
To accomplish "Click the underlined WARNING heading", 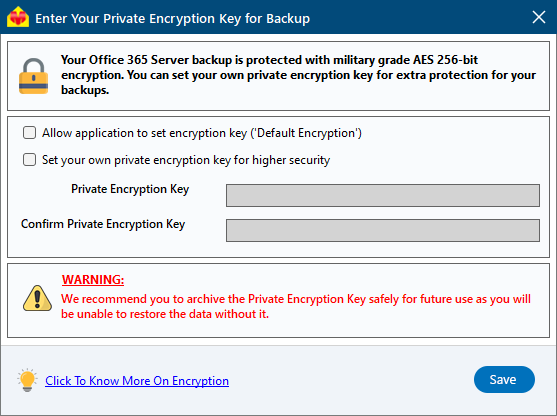I will 93,280.
